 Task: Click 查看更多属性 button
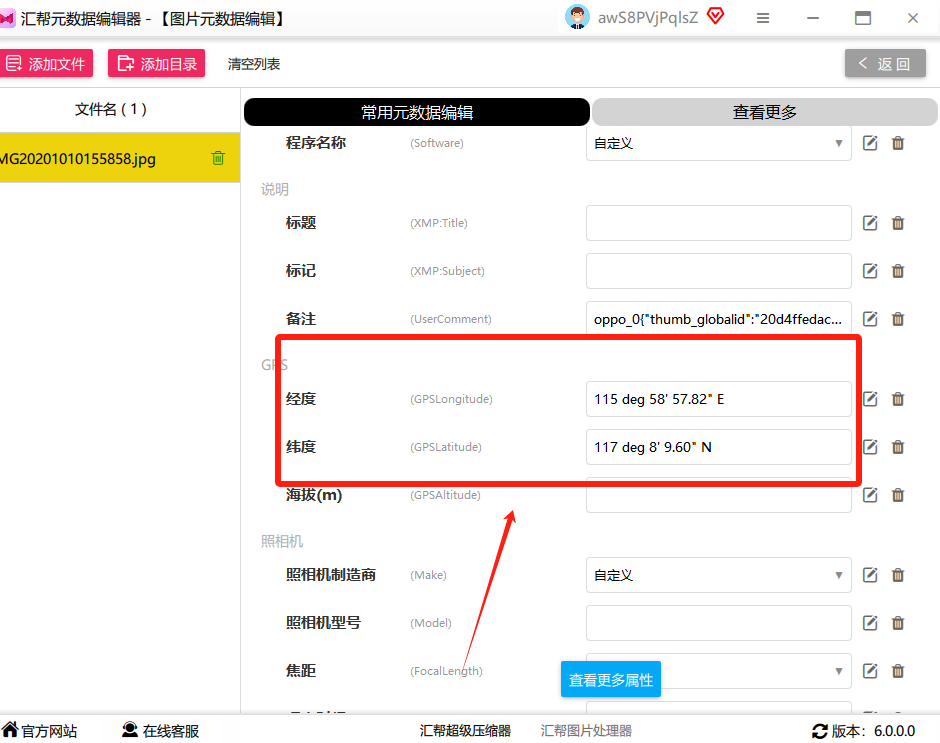611,679
